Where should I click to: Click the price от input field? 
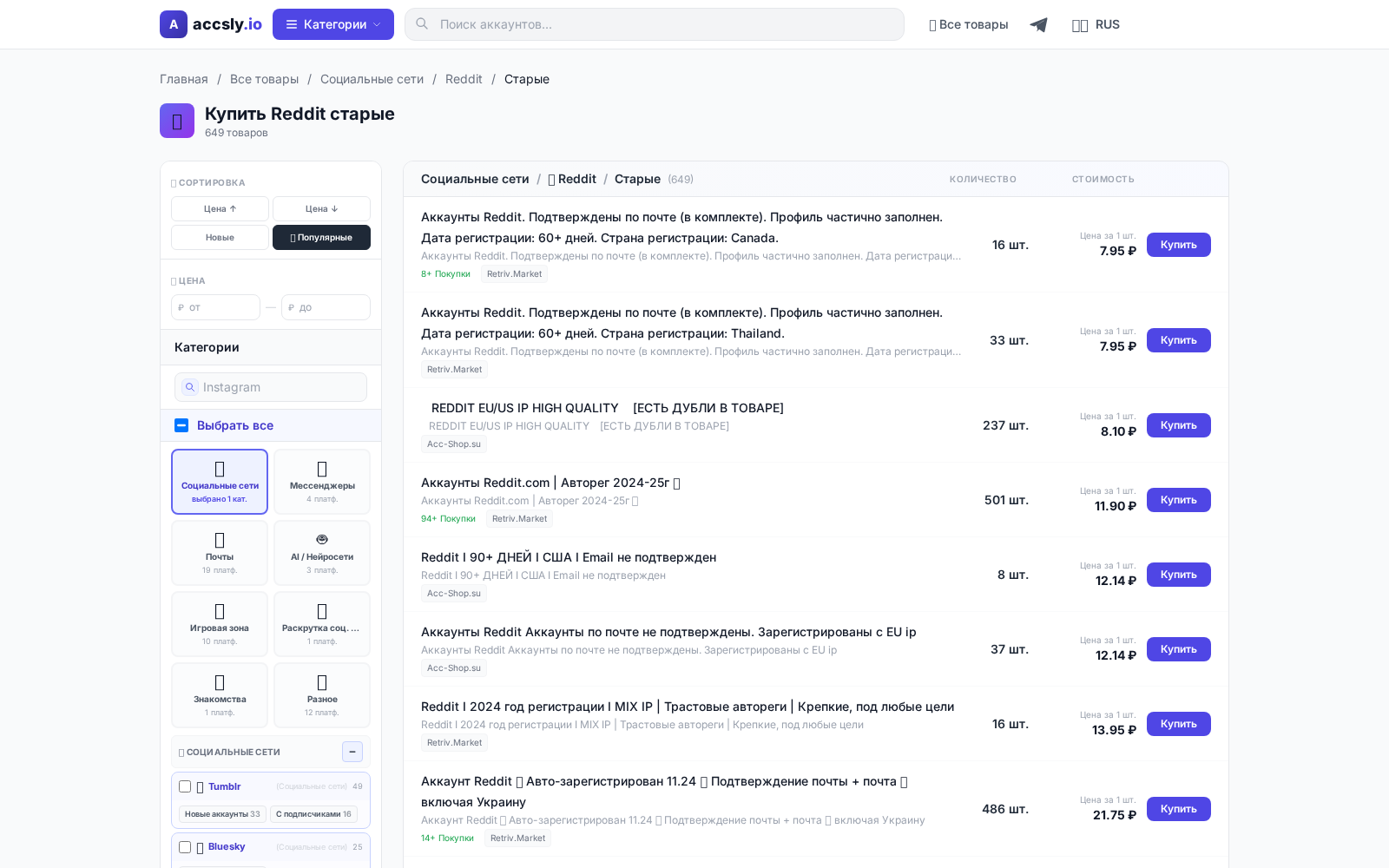point(215,307)
